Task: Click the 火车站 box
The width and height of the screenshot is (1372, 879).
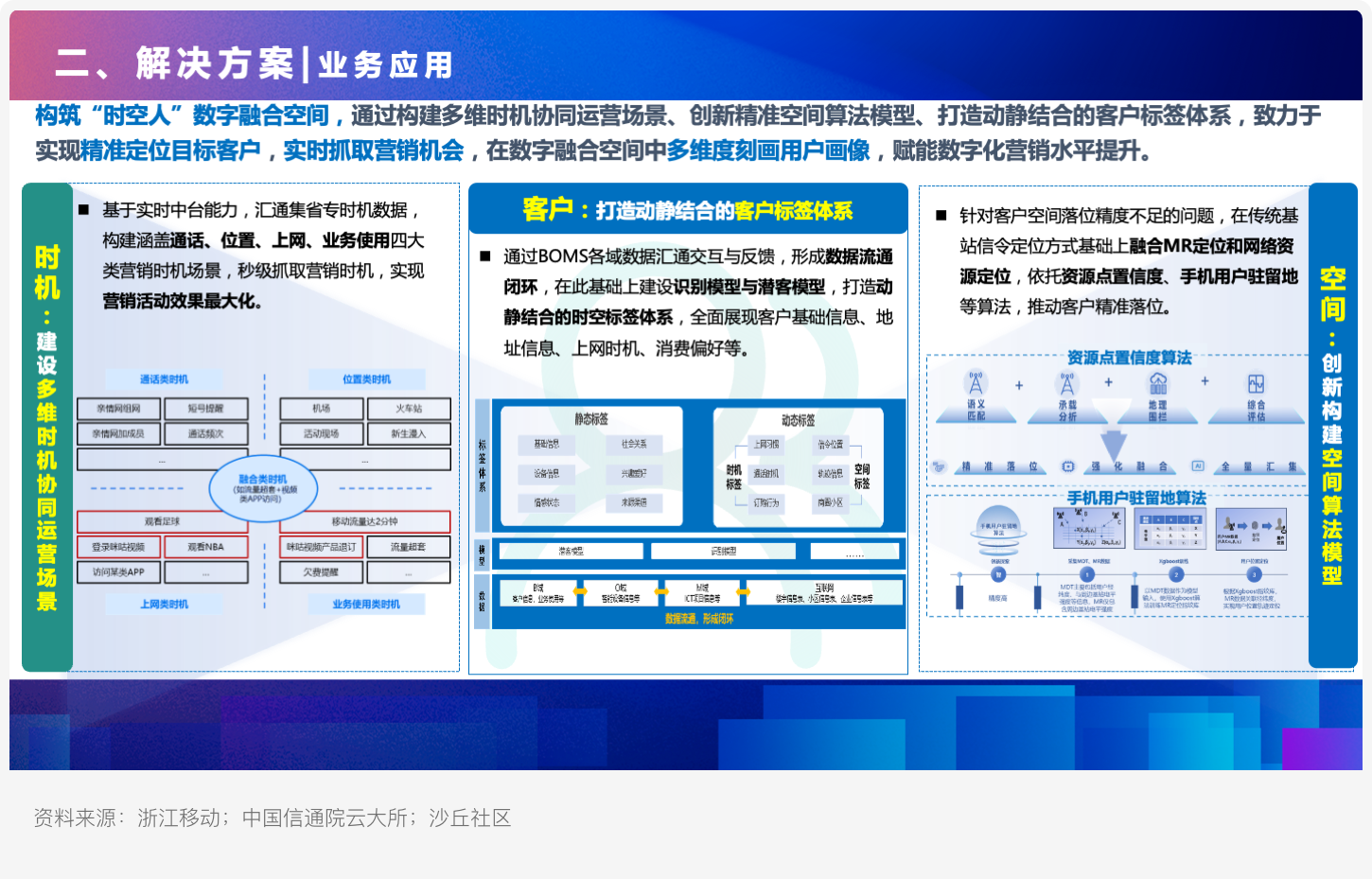Action: (409, 409)
